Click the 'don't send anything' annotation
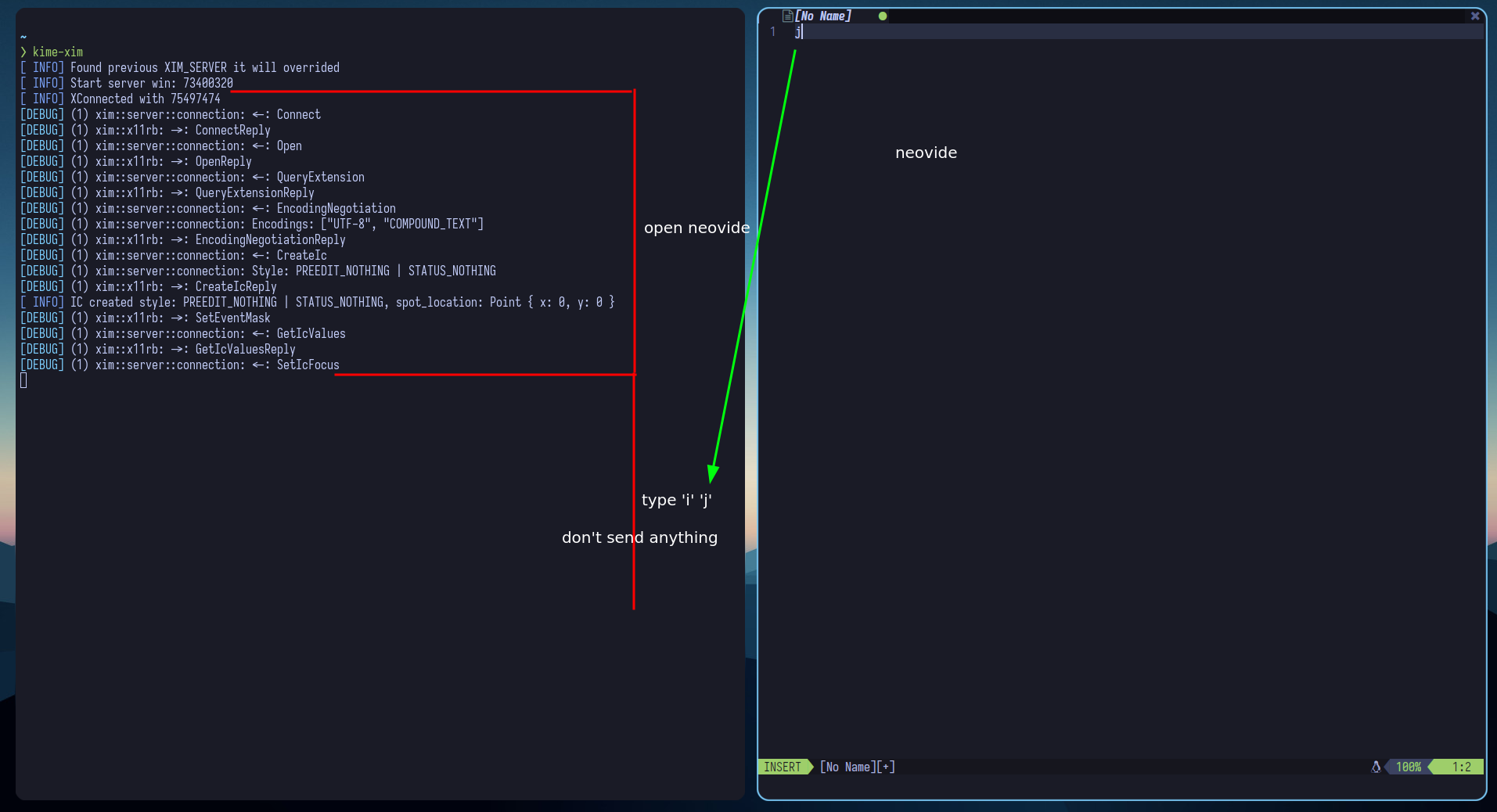 click(639, 537)
